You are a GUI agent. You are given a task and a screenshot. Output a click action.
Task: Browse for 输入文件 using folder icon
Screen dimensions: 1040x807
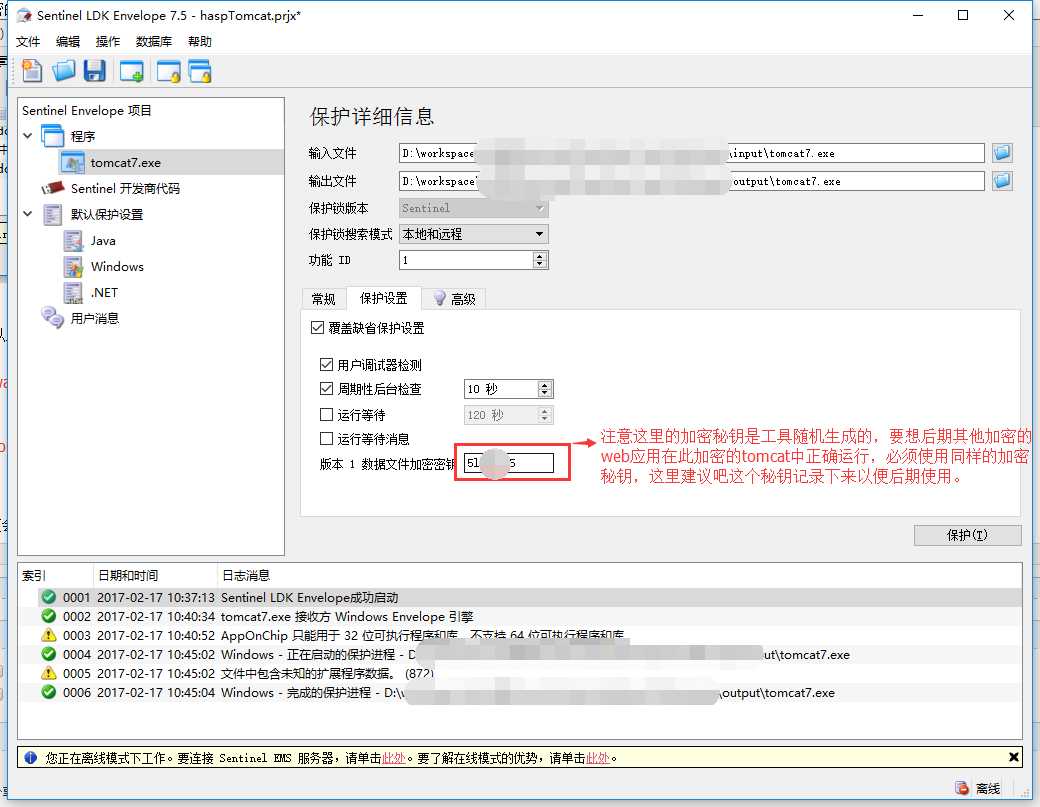[1002, 153]
